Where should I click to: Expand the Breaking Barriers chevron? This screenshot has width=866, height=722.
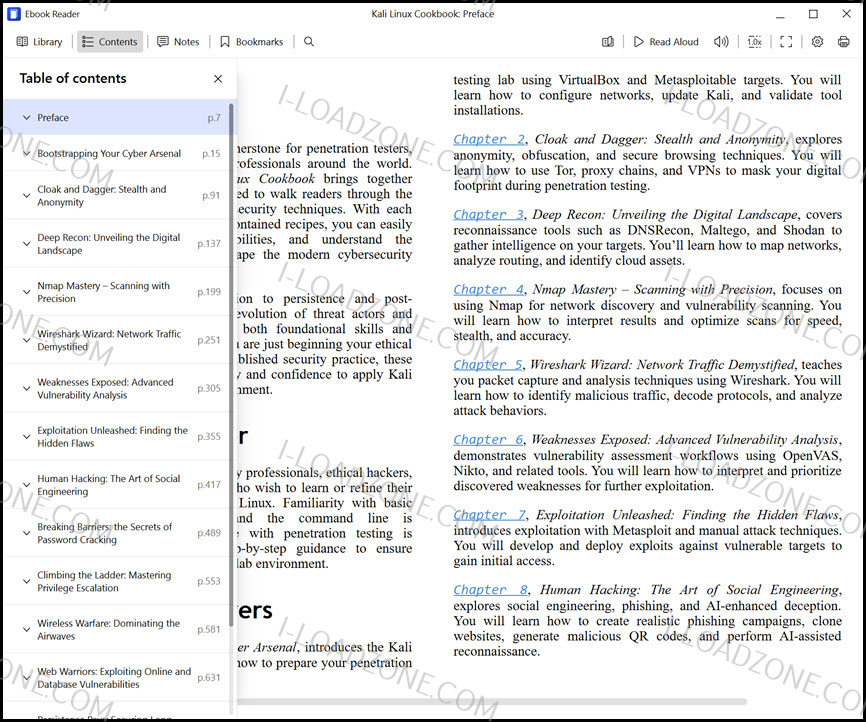pos(26,533)
